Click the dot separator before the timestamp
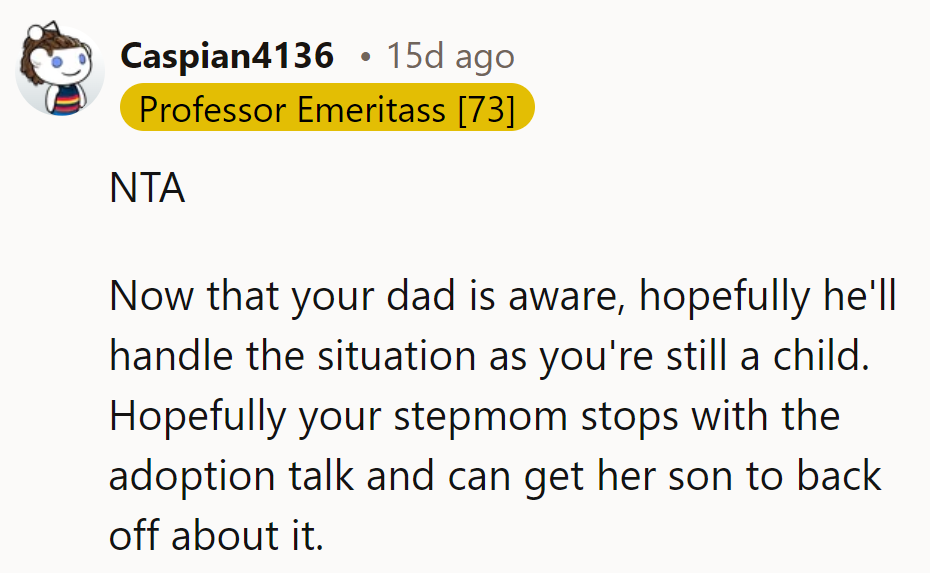 pos(366,57)
